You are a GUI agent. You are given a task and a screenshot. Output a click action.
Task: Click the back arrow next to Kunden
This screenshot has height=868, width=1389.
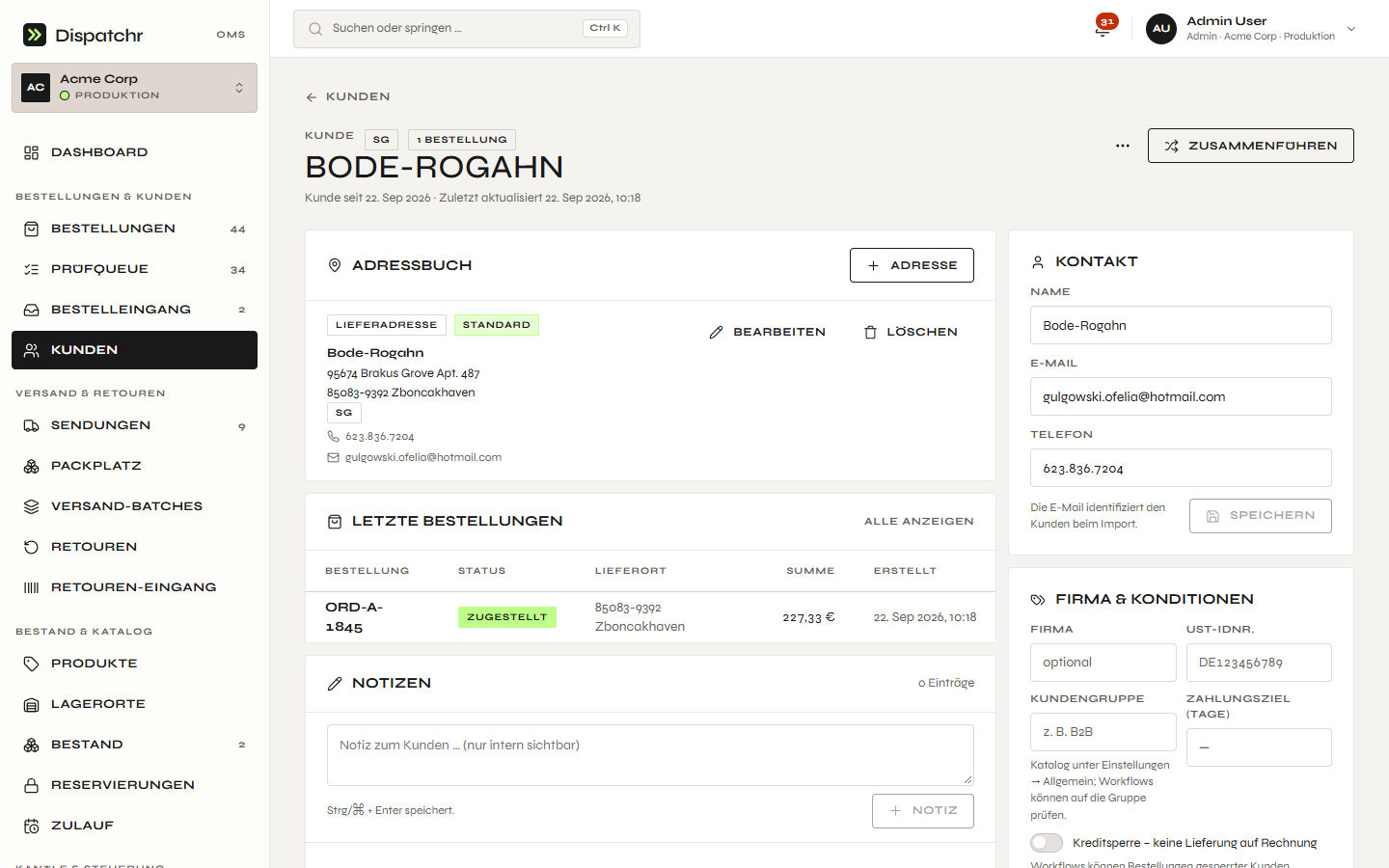tap(312, 96)
